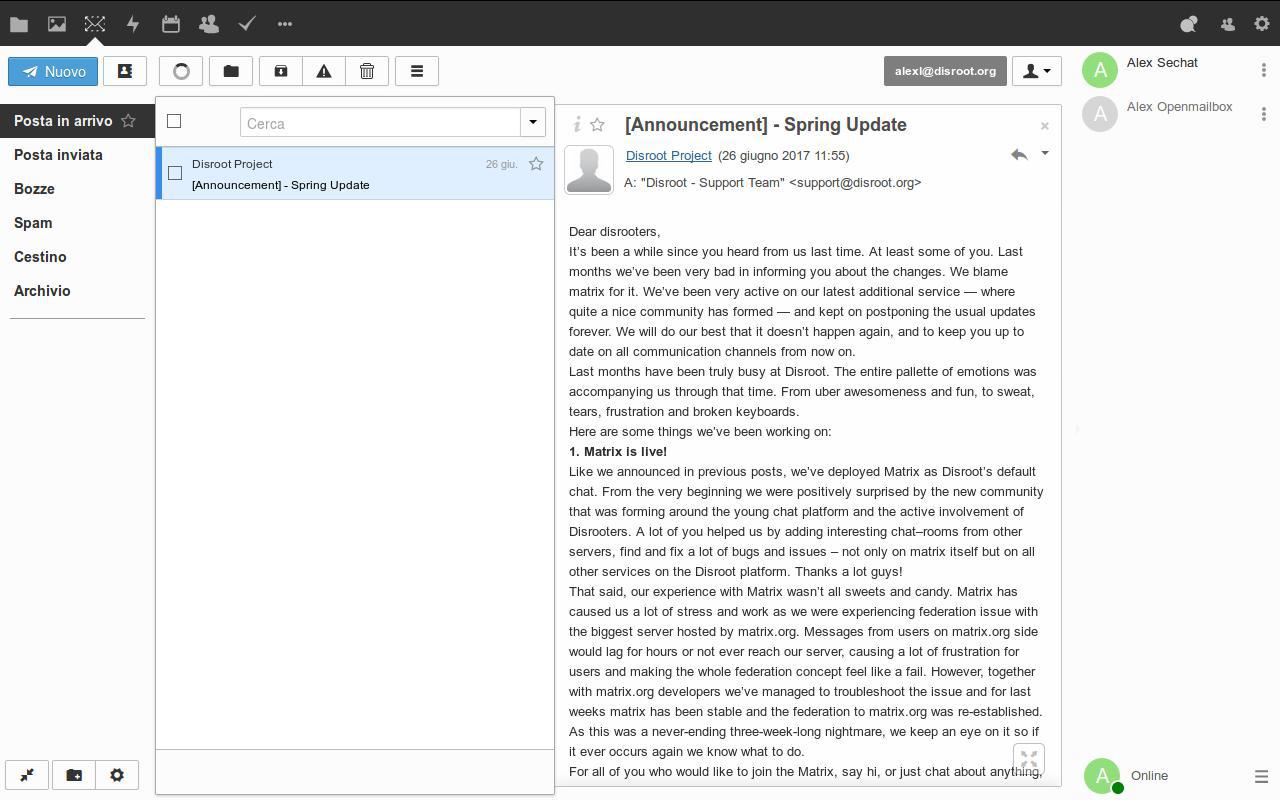The height and width of the screenshot is (800, 1280).
Task: Open the Mail app in the top bar
Action: click(95, 23)
